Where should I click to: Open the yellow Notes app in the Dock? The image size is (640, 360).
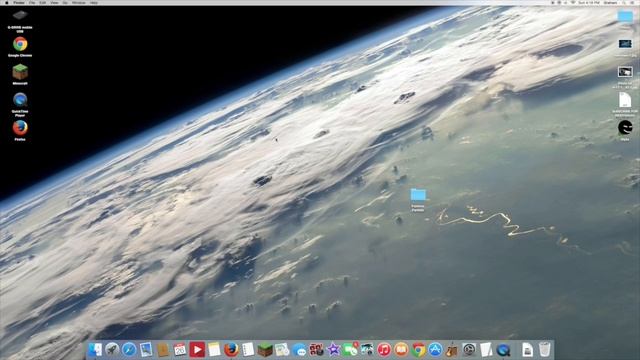coord(214,350)
